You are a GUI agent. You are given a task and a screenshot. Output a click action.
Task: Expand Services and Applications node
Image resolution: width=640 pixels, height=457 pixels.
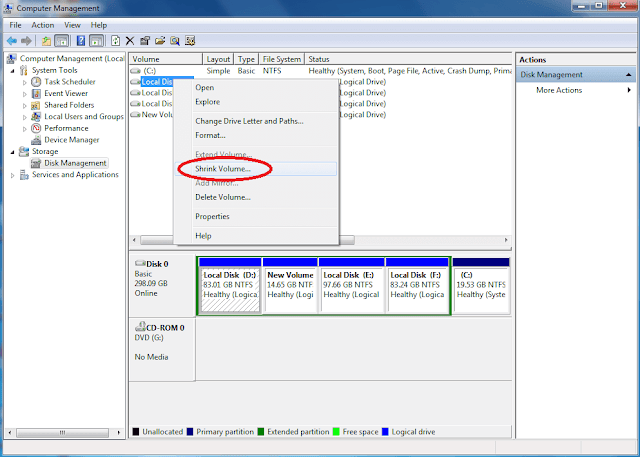(13, 175)
